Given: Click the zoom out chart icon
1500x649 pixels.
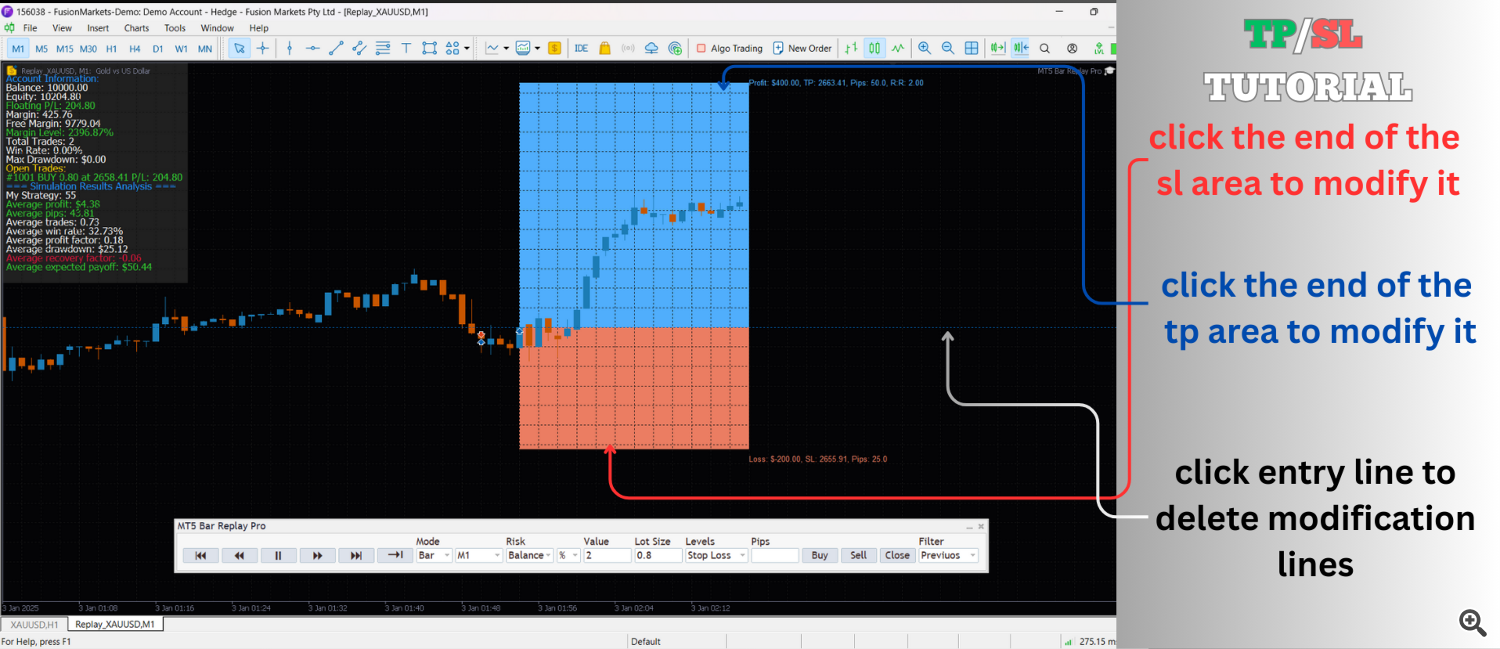Looking at the screenshot, I should [947, 48].
